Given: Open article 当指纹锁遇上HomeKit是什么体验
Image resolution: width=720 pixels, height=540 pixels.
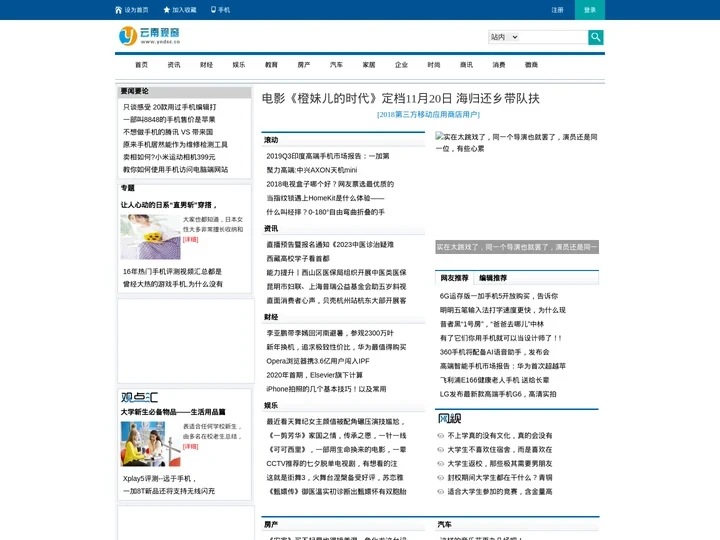Looking at the screenshot, I should tap(325, 198).
